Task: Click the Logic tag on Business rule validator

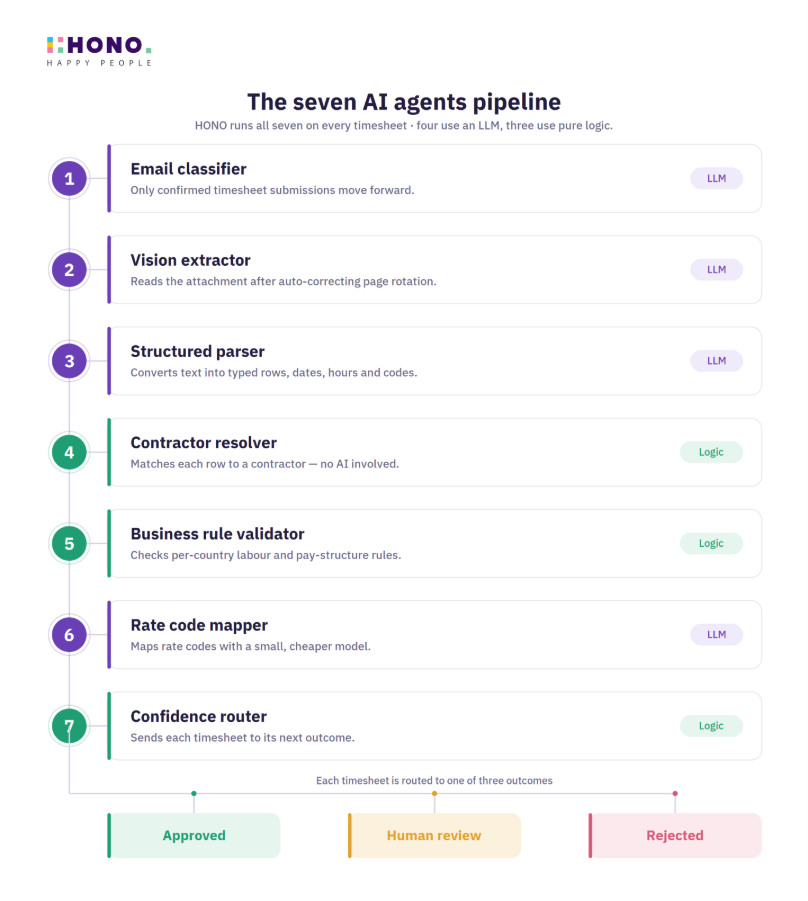Action: pyautogui.click(x=711, y=544)
